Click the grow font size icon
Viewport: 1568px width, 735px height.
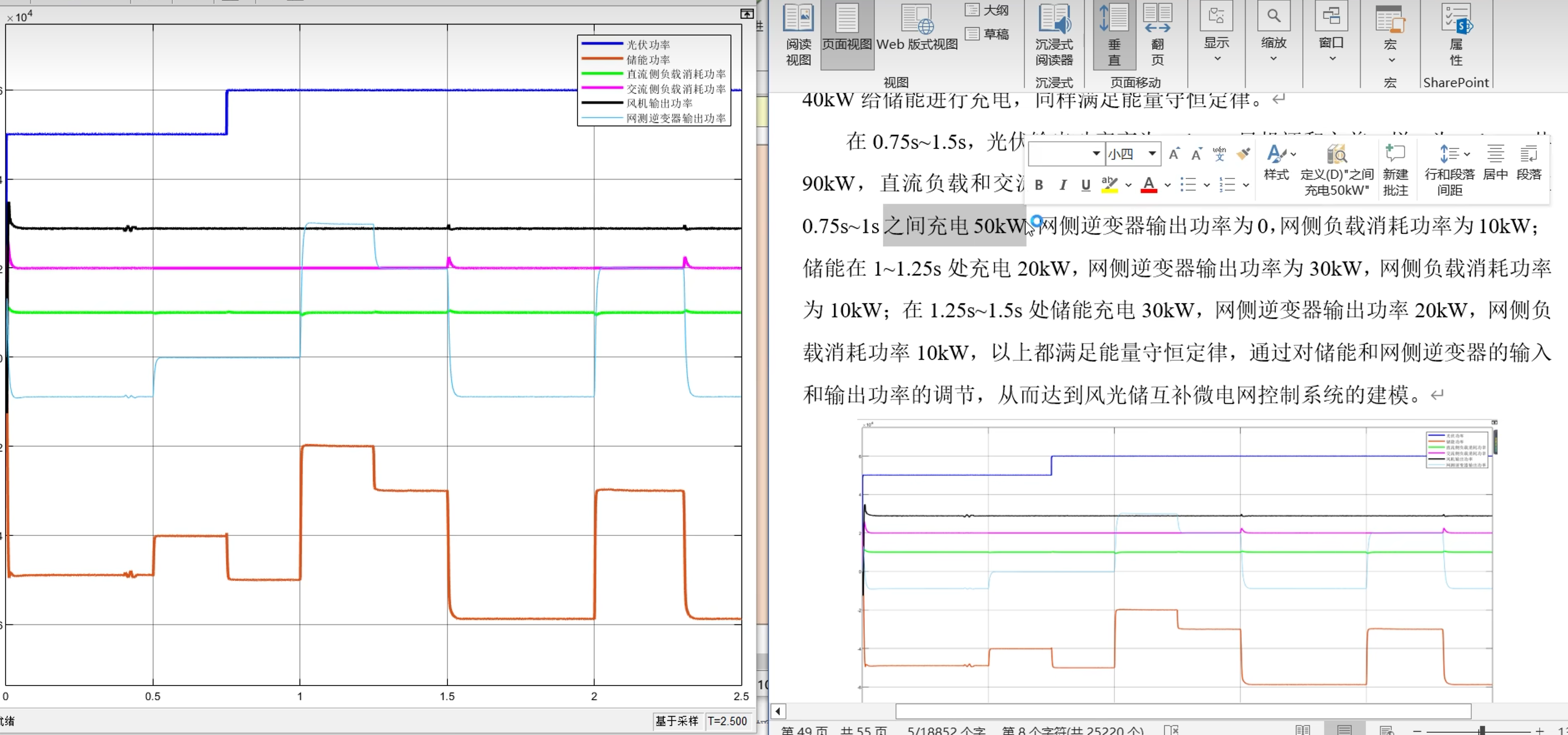[1173, 153]
